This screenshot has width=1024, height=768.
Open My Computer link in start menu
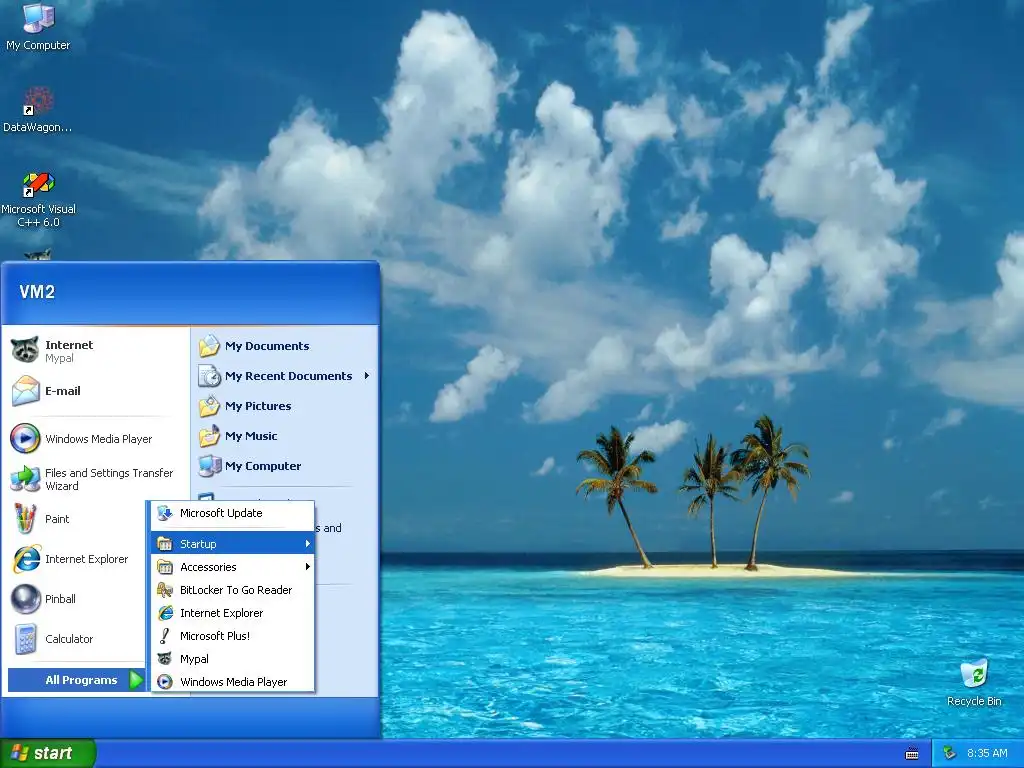(x=263, y=466)
